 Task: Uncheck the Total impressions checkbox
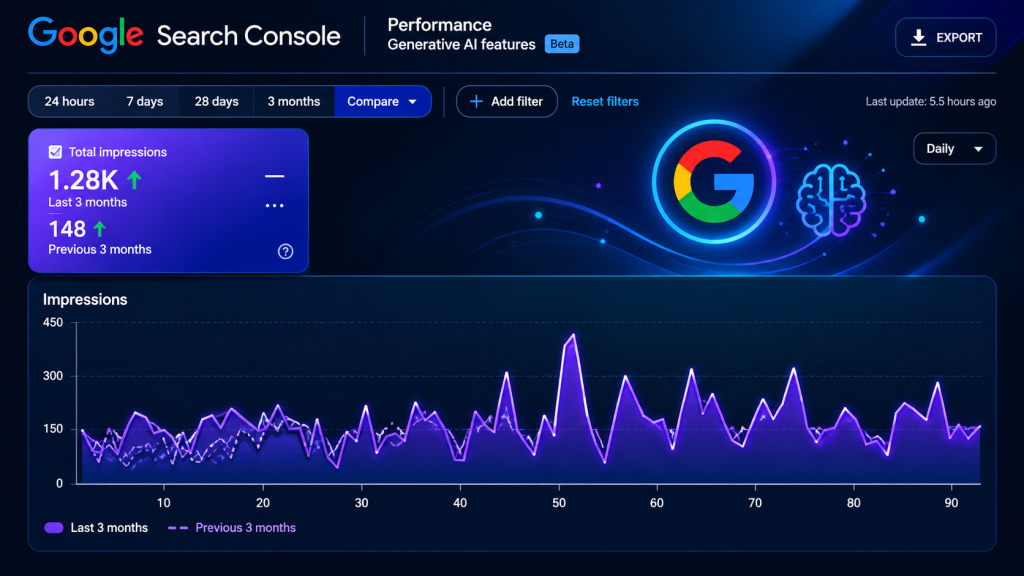tap(56, 152)
